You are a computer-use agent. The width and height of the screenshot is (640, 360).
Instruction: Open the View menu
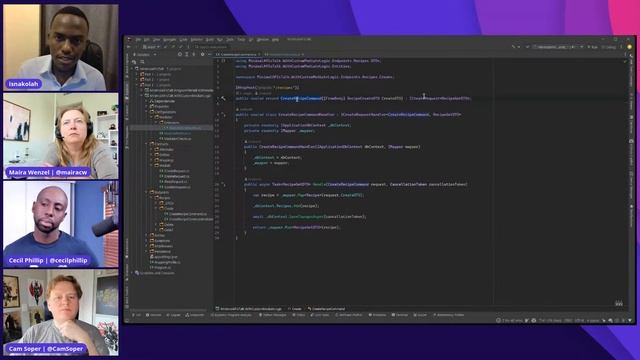[x=157, y=40]
